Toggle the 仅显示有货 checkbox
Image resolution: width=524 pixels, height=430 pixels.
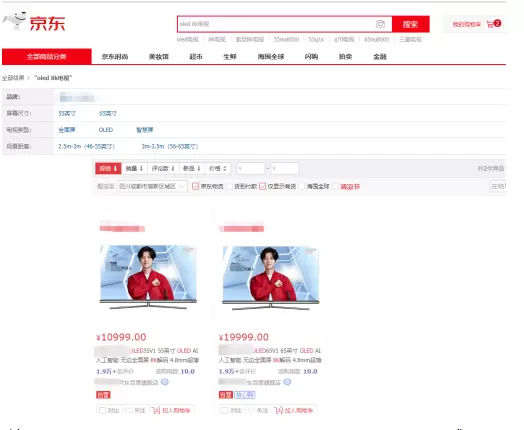click(x=263, y=186)
